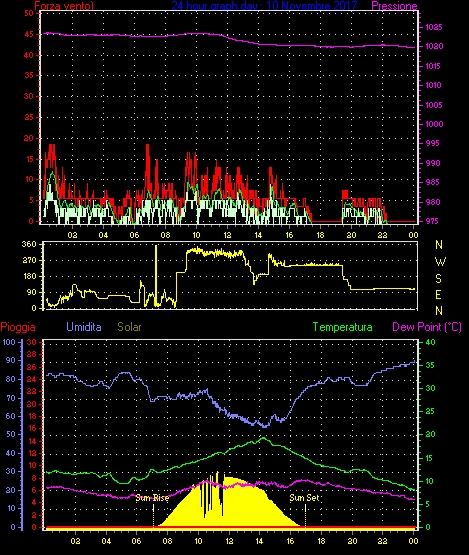Click the W compass direction letter
Viewport: 469px width, 555px height.
(440, 262)
